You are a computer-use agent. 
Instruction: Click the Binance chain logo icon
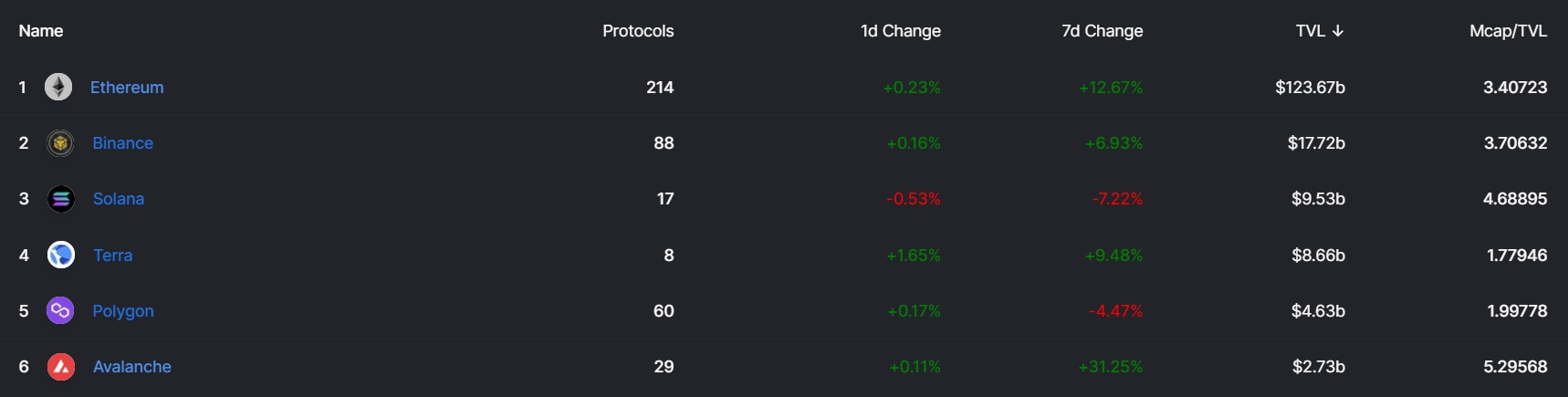(x=60, y=143)
